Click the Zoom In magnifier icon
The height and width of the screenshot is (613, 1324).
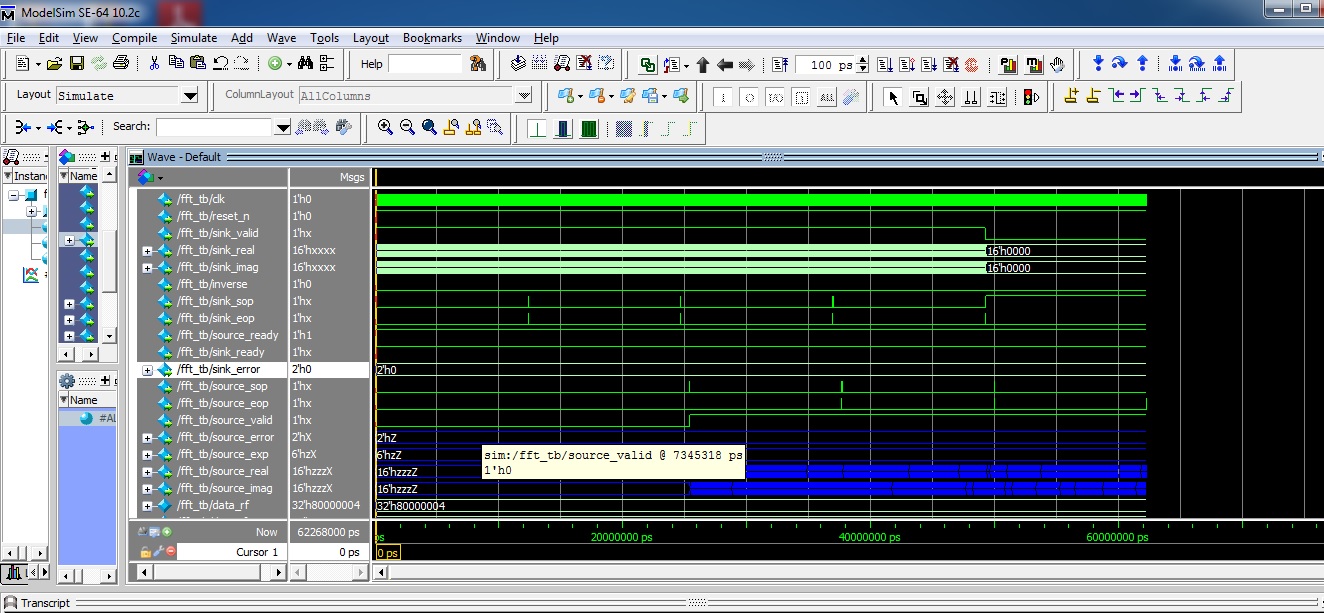(x=385, y=127)
